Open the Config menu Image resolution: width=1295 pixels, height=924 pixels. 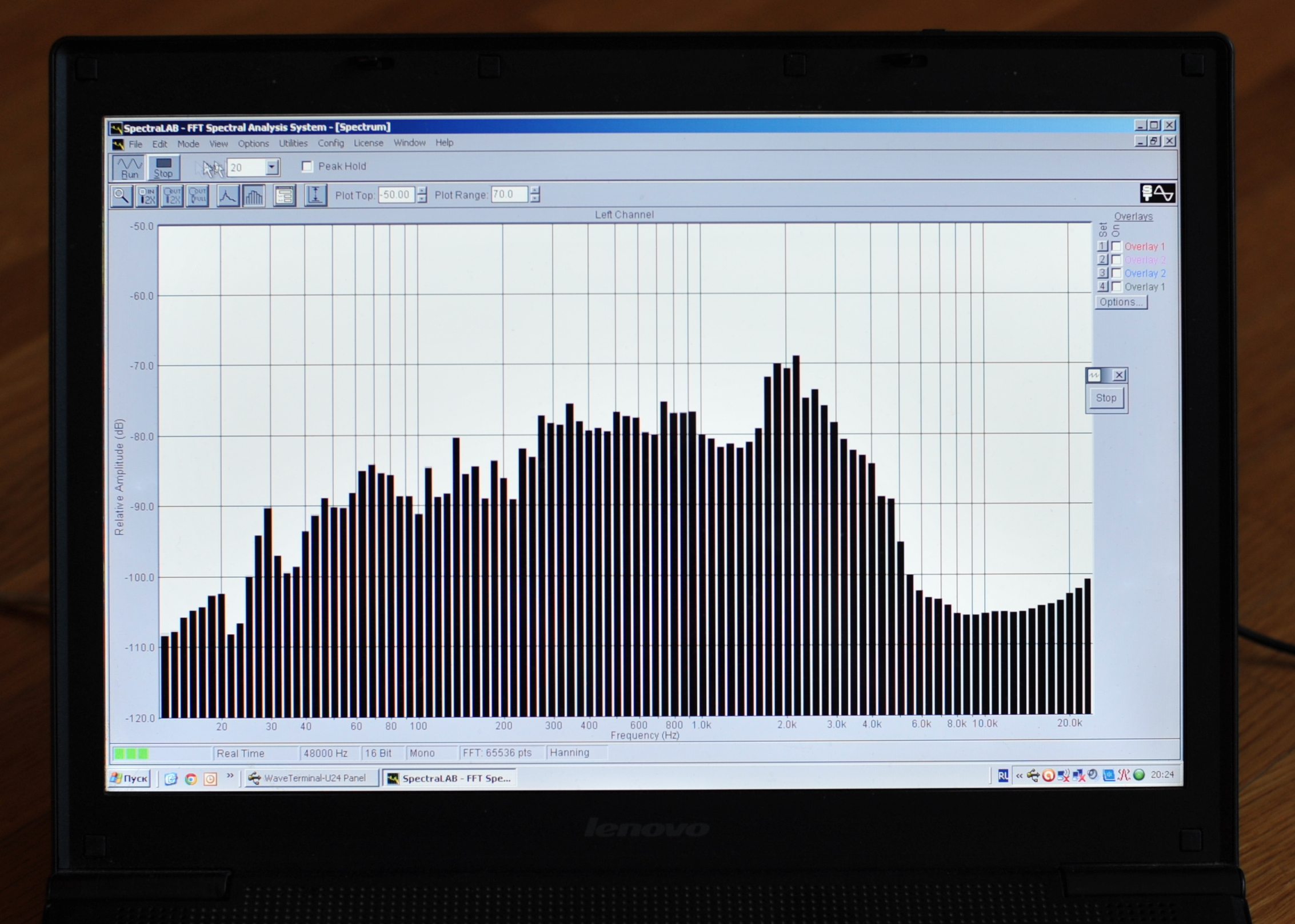point(330,143)
